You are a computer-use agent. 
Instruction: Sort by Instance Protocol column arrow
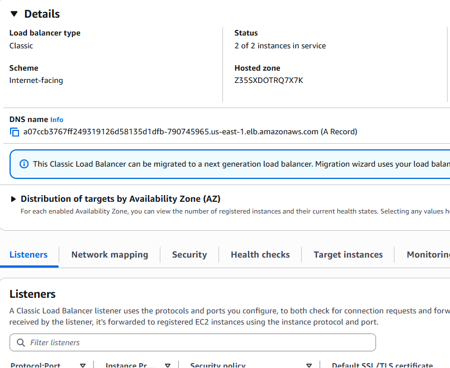pos(168,365)
